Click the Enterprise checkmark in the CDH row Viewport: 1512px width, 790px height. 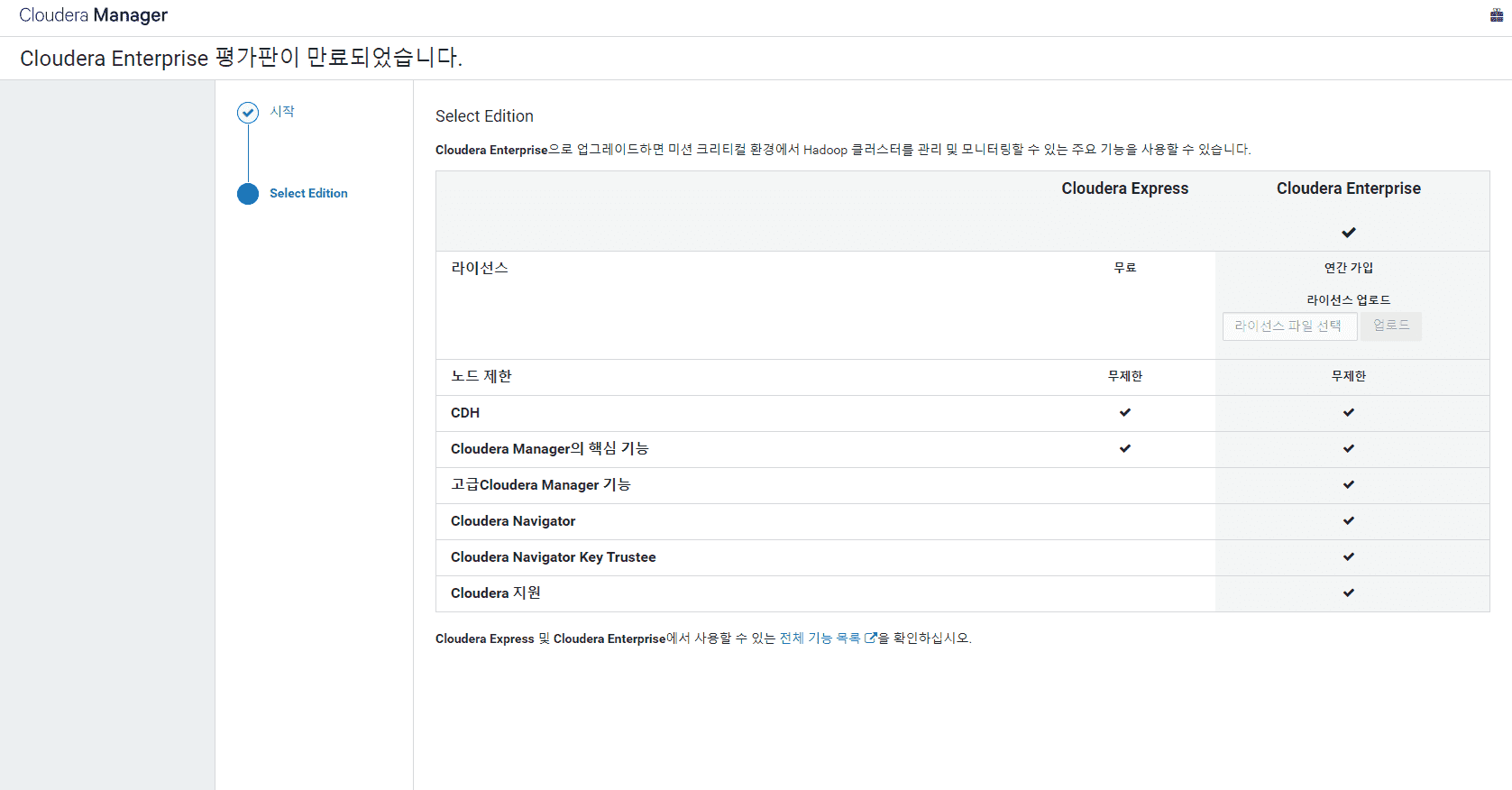click(x=1349, y=412)
